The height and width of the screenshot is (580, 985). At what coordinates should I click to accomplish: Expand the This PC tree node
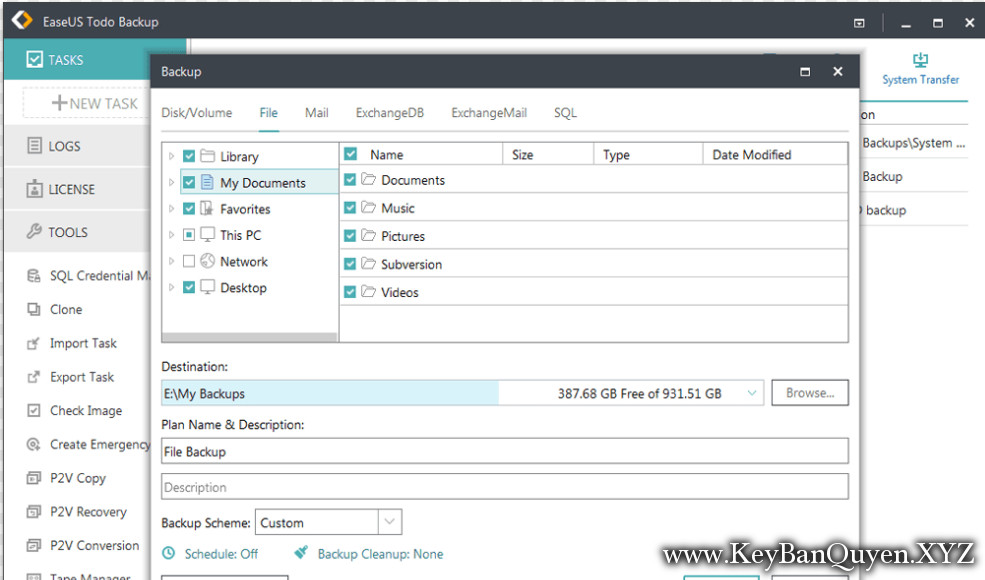coord(169,235)
